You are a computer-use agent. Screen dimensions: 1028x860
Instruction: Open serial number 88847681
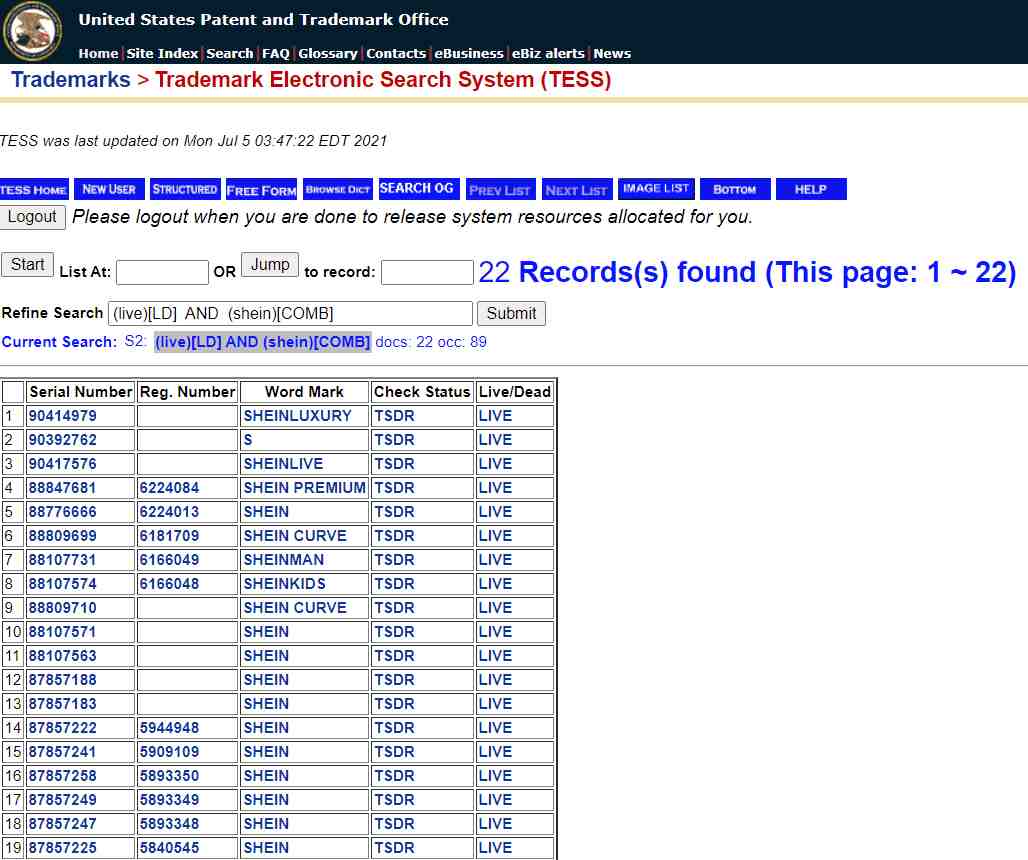click(x=62, y=488)
